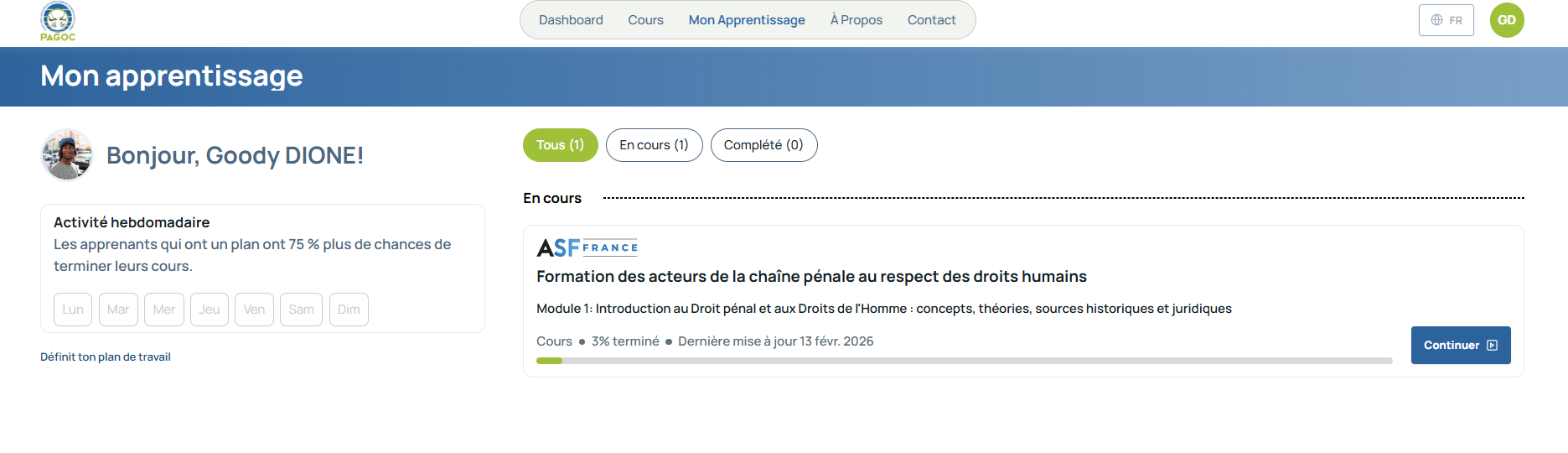Filter by En cours (1)

click(654, 145)
